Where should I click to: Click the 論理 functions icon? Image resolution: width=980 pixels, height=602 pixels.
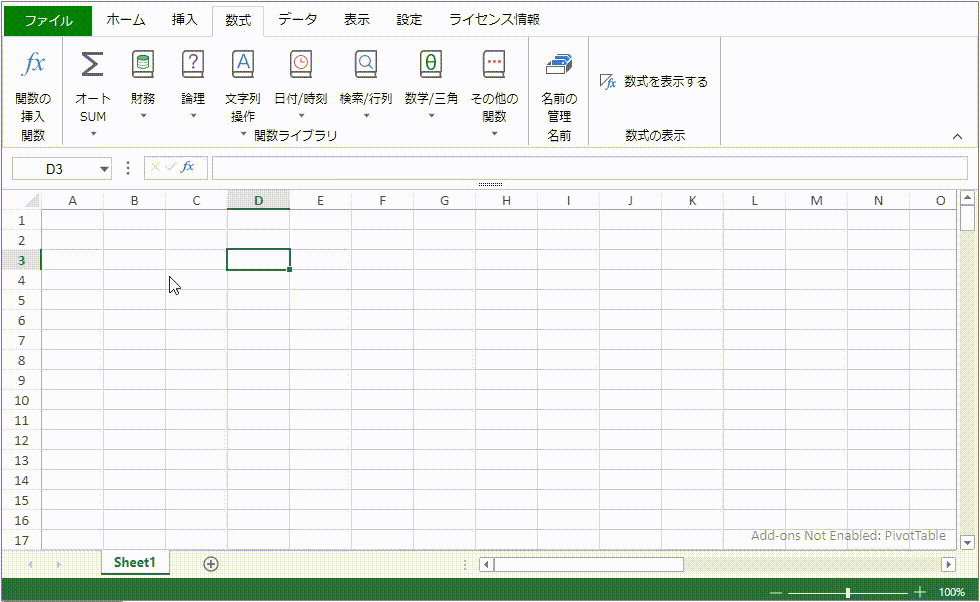point(193,65)
